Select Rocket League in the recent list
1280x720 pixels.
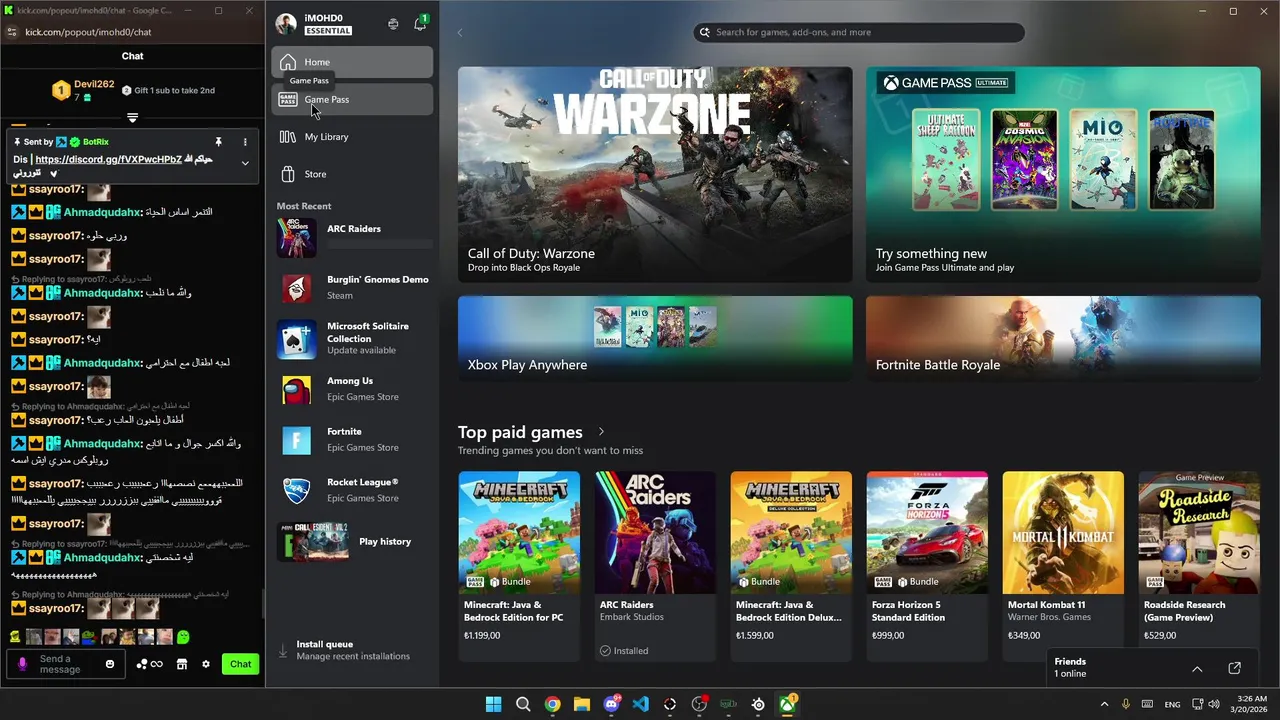(354, 490)
